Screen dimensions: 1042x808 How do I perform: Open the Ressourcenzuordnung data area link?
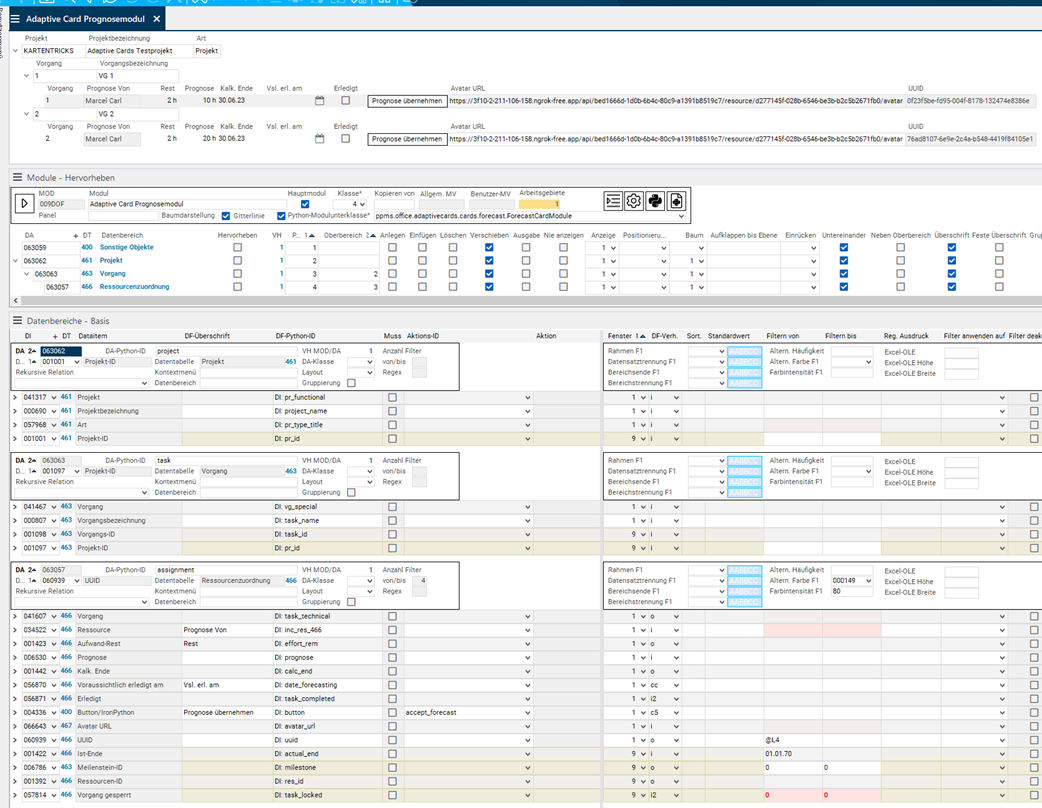(135, 286)
